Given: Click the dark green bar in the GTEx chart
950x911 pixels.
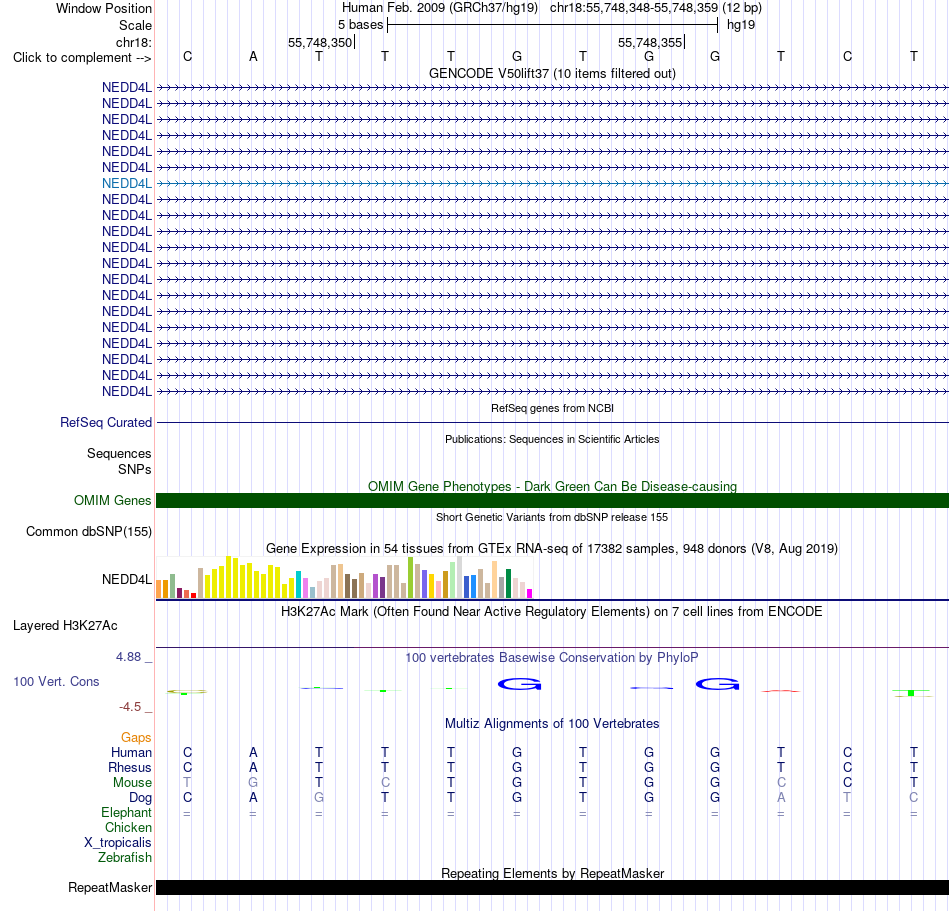Looking at the screenshot, I should 508,583.
